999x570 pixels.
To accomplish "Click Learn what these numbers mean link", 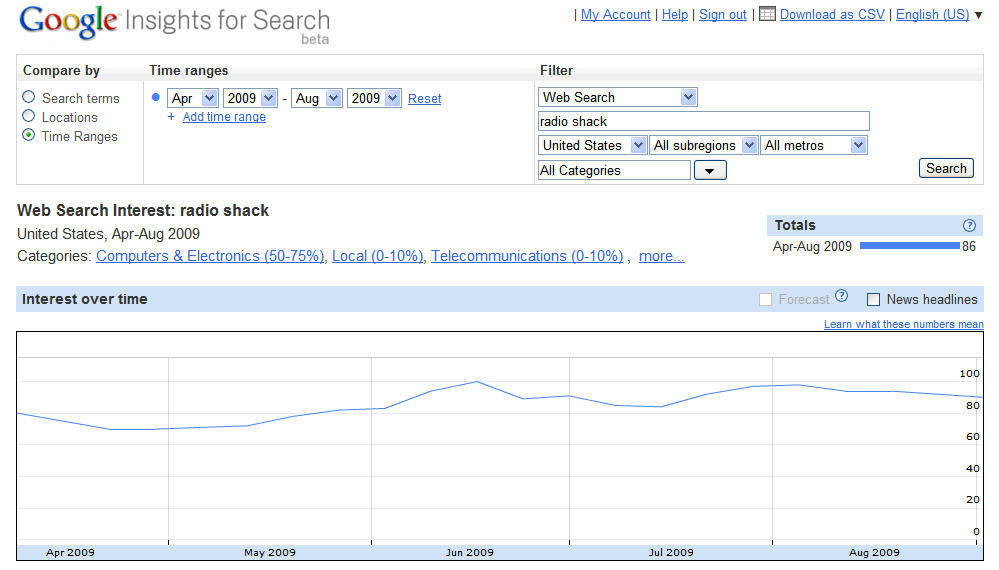I will 903,324.
